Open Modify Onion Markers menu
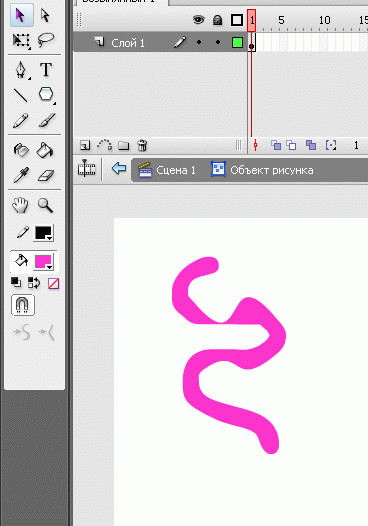 pos(331,145)
